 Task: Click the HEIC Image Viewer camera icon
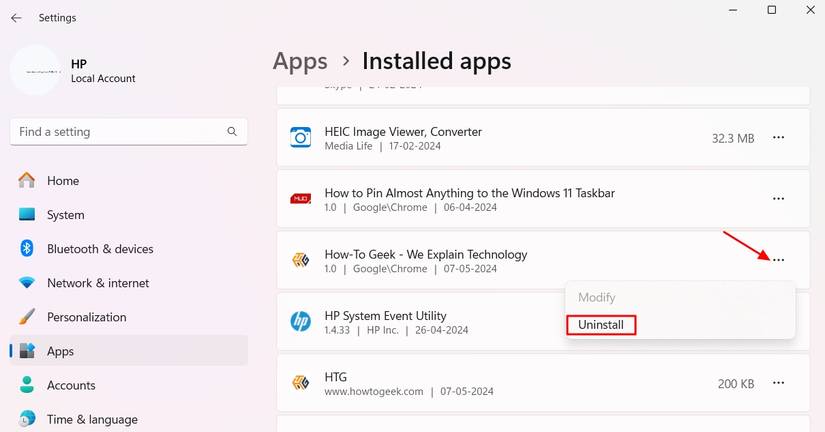[x=300, y=137]
